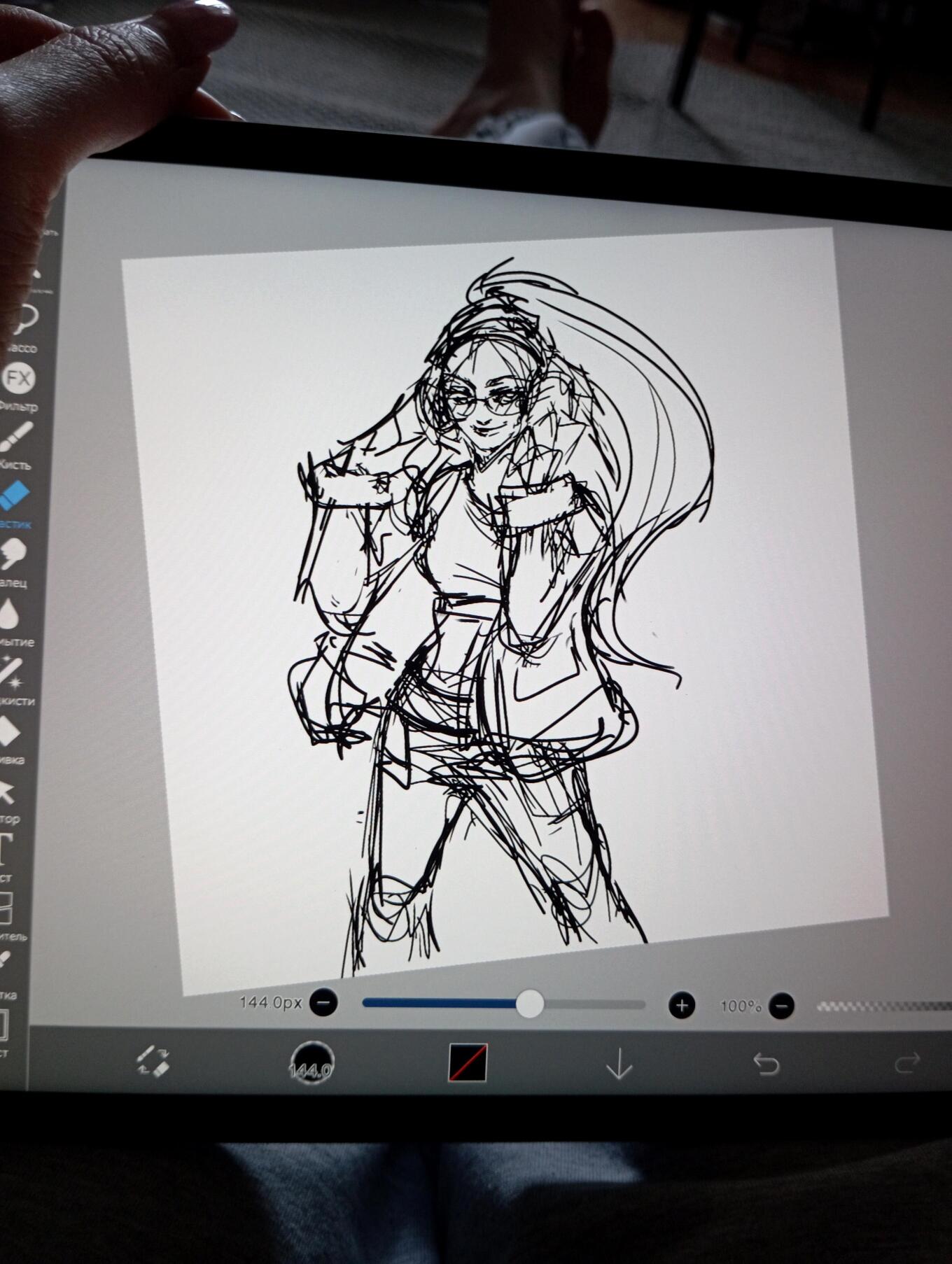Select the Bucket fill tool
952x1264 pixels.
click(x=8, y=732)
